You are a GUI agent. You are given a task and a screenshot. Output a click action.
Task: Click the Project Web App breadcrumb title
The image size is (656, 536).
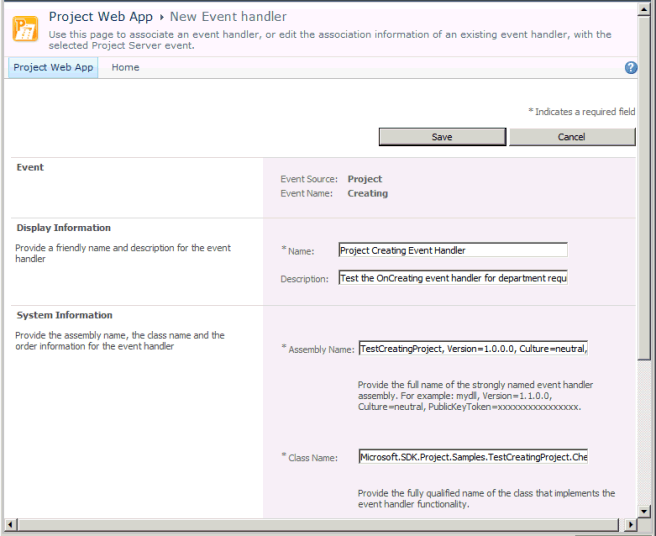[x=101, y=17]
